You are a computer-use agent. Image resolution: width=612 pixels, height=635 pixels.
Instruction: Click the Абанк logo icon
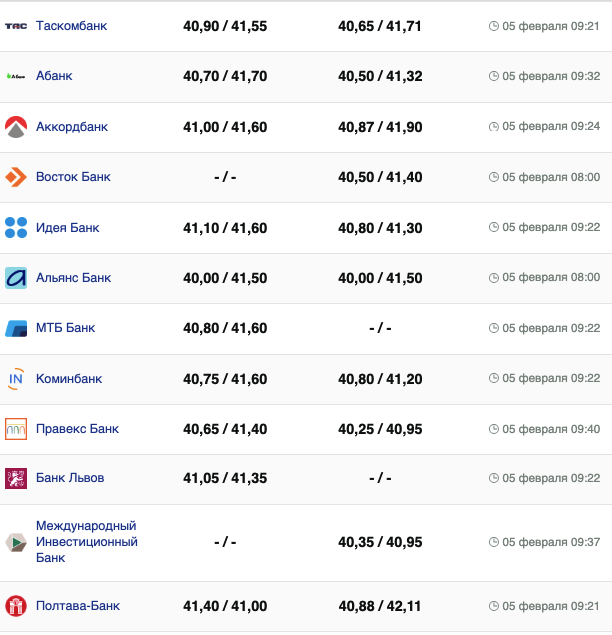[x=16, y=76]
